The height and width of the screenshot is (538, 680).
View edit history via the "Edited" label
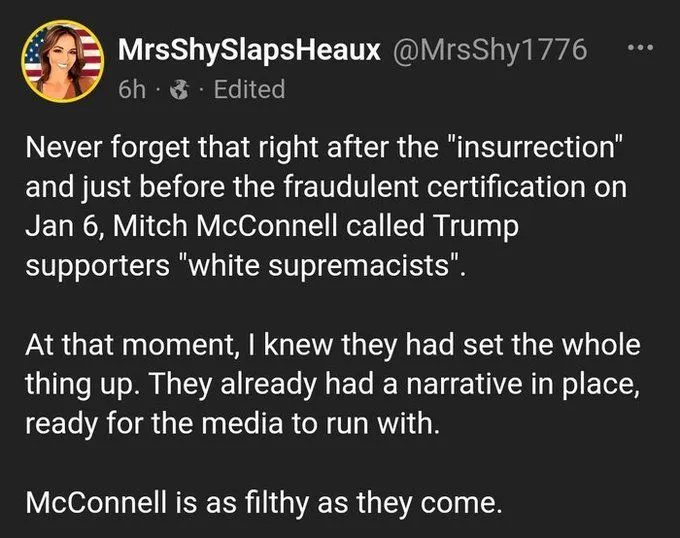[249, 89]
